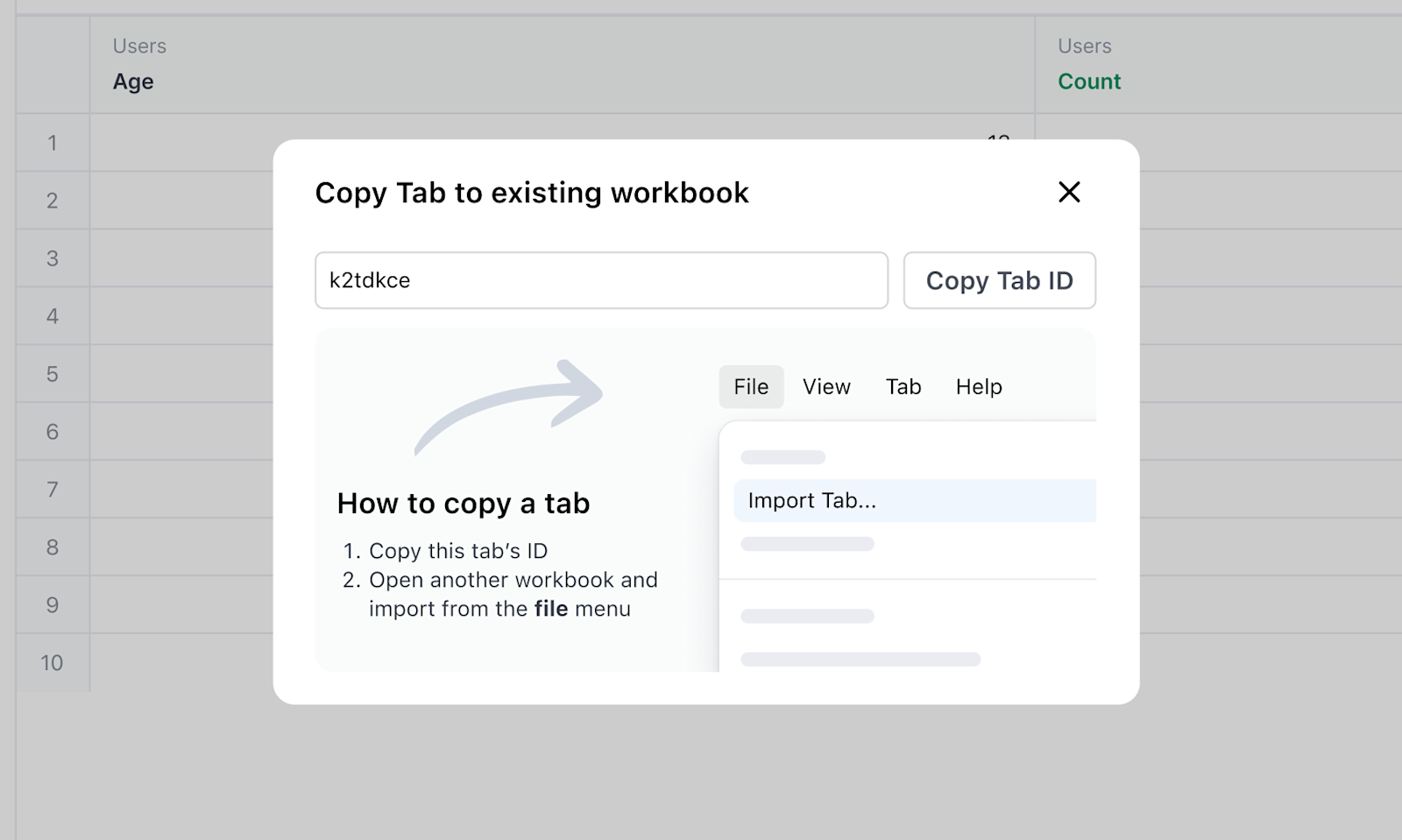The height and width of the screenshot is (840, 1402).
Task: Select the Age column header
Action: tap(132, 81)
